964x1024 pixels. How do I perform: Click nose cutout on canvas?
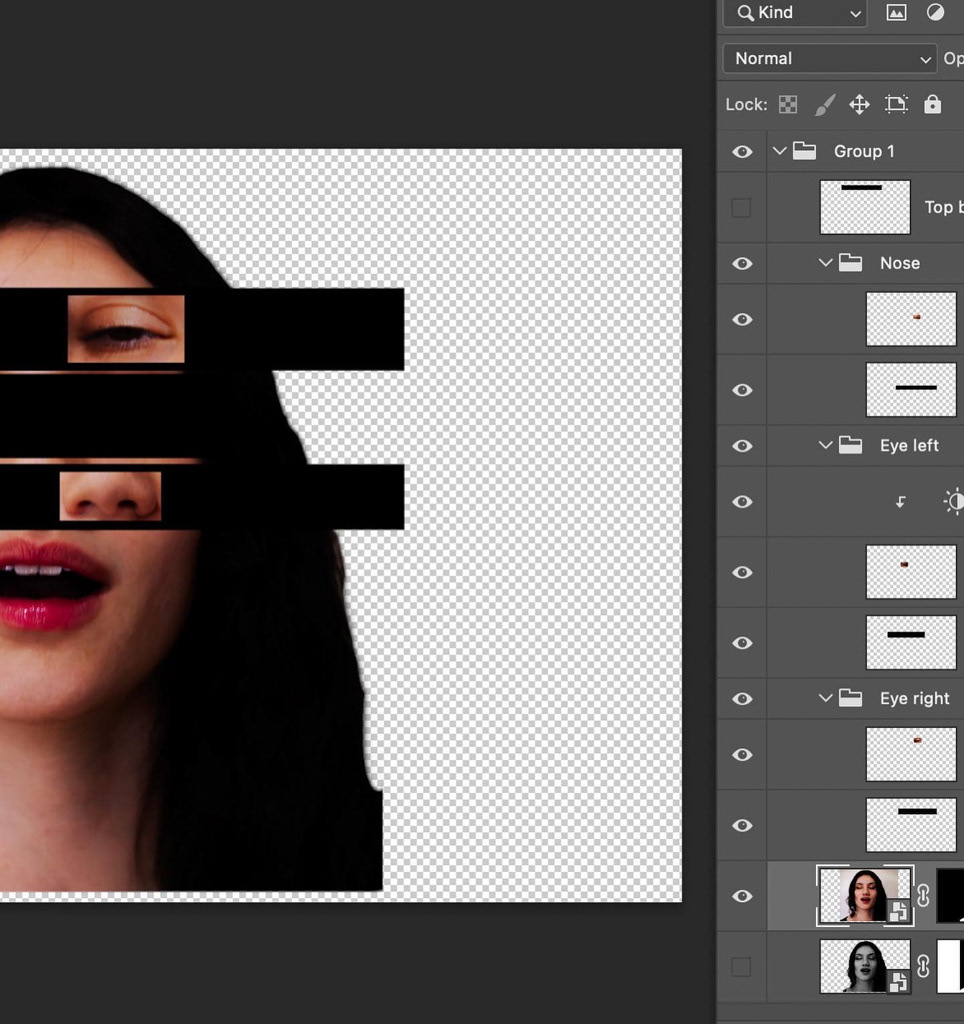point(110,496)
